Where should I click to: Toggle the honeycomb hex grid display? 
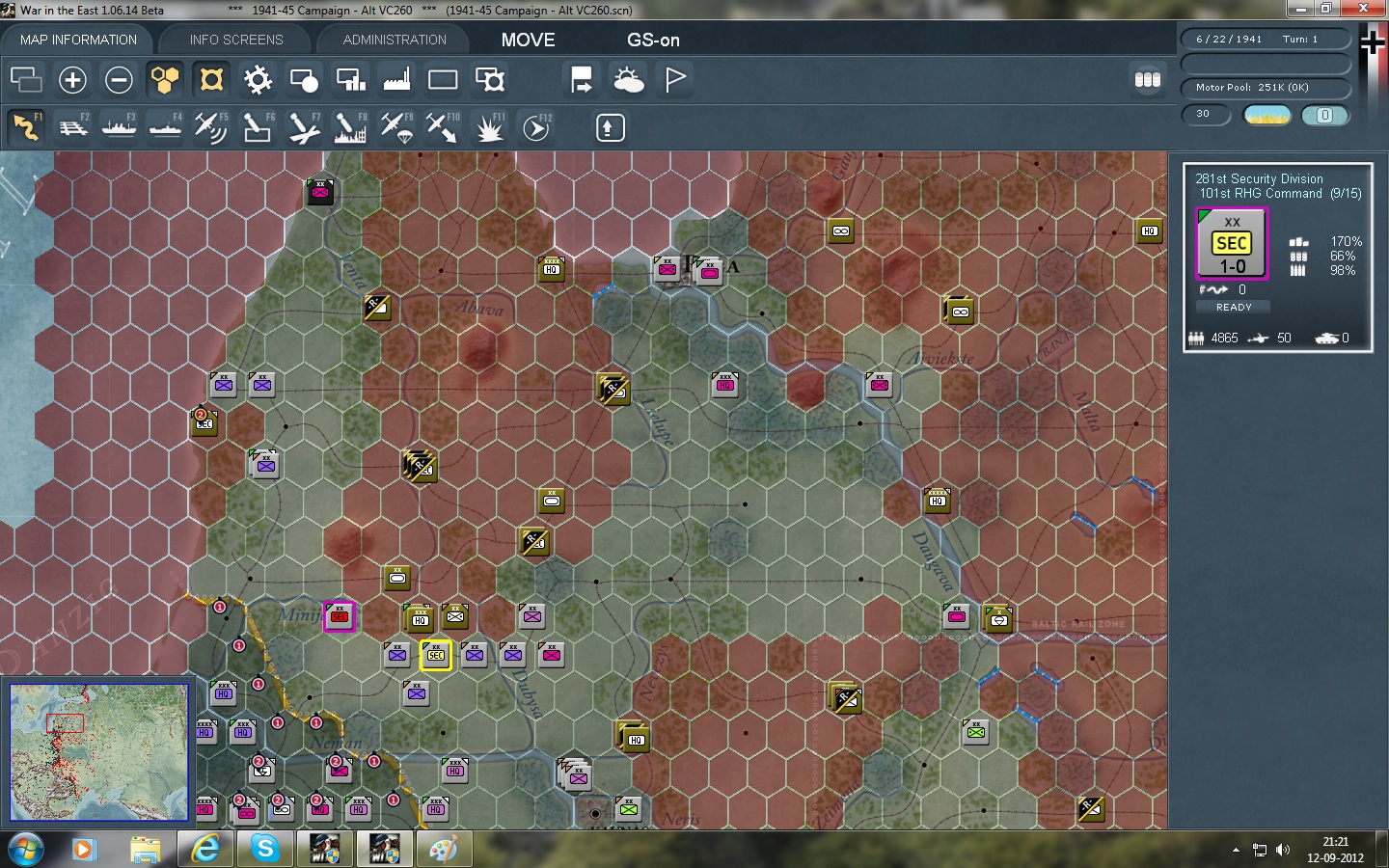(165, 79)
